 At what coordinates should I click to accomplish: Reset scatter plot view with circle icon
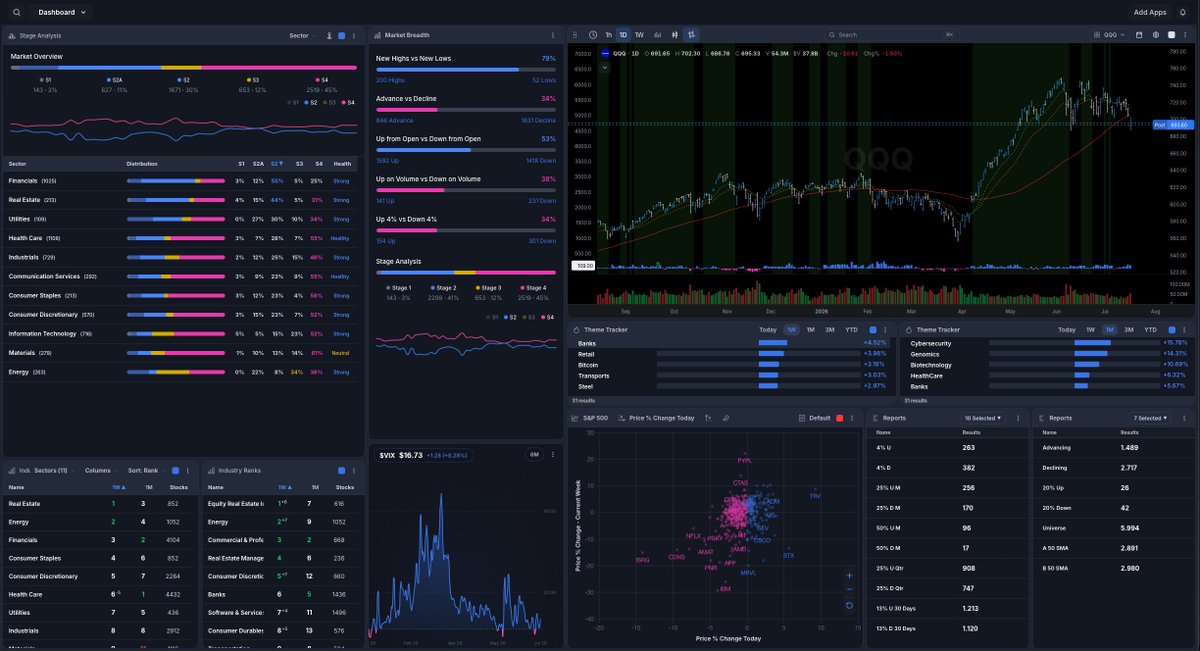pos(849,605)
